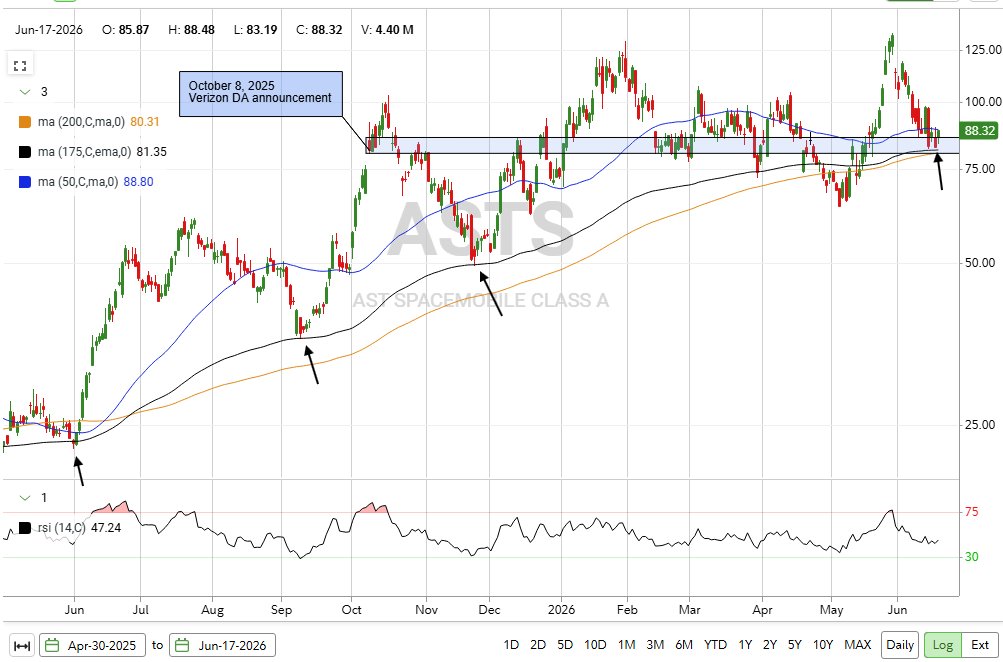Screen dimensions: 1003x662
Task: Click the high price value 88.48
Action: coord(200,29)
